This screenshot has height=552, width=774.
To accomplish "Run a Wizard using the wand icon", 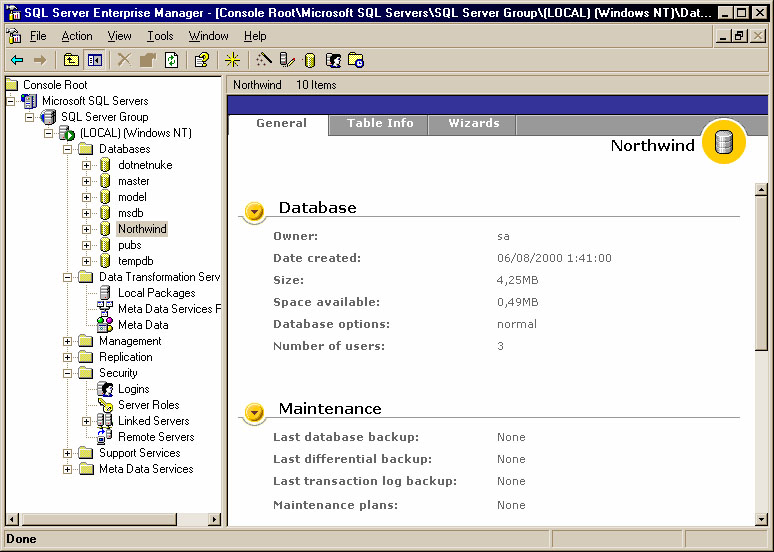I will pos(264,60).
